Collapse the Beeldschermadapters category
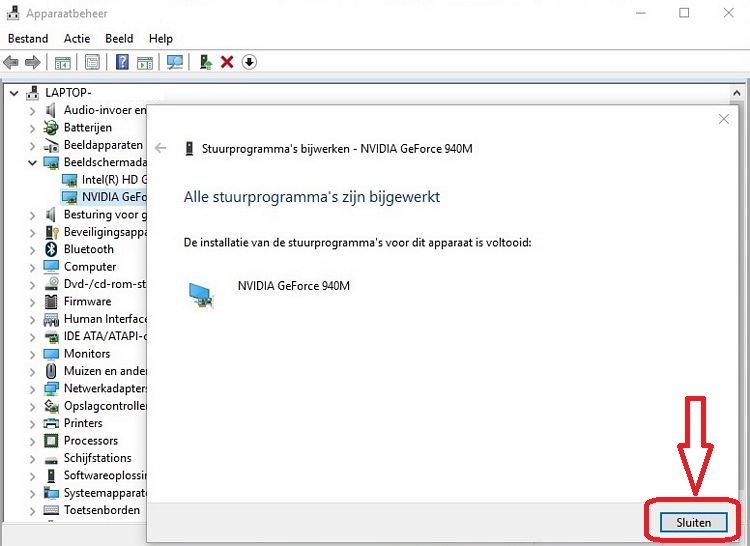Screen dimensions: 750x546 coord(32,163)
